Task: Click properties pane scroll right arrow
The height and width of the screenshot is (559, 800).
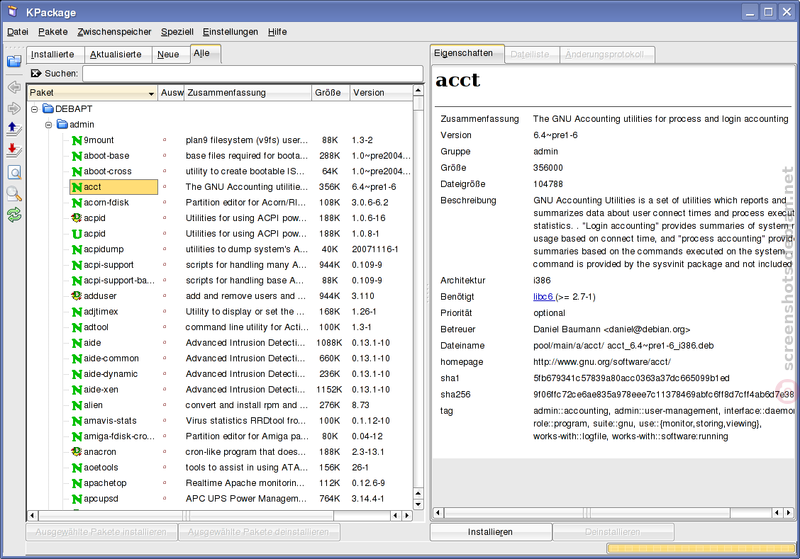Action: (788, 513)
